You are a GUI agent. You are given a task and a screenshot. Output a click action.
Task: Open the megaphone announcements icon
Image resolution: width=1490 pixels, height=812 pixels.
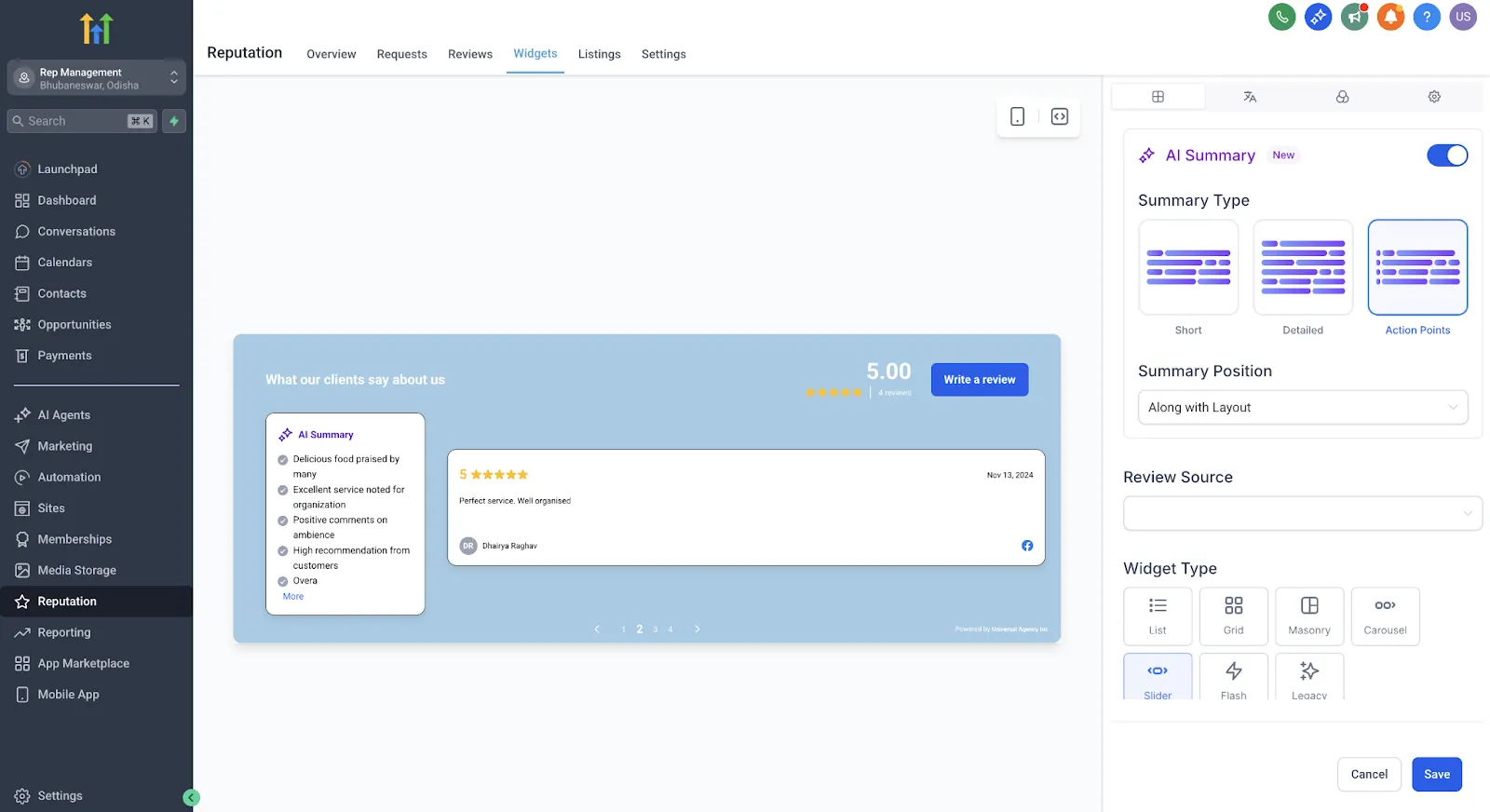click(x=1354, y=17)
